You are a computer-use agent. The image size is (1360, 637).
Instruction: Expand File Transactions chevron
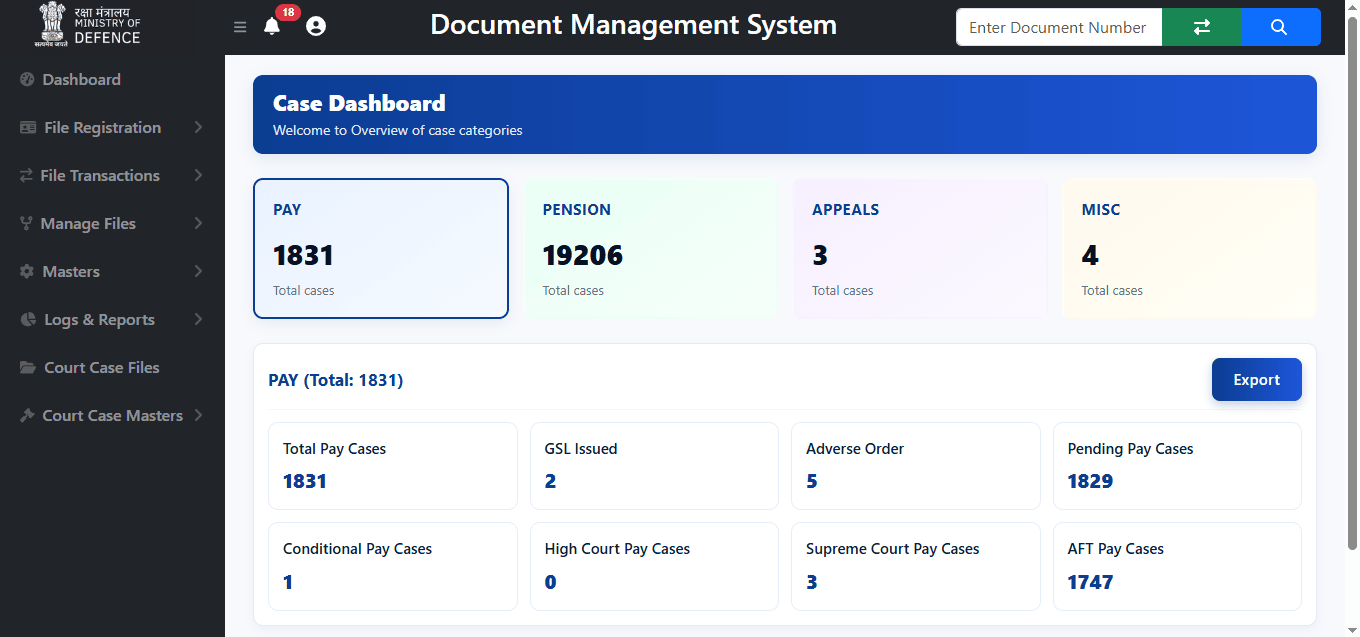point(198,175)
